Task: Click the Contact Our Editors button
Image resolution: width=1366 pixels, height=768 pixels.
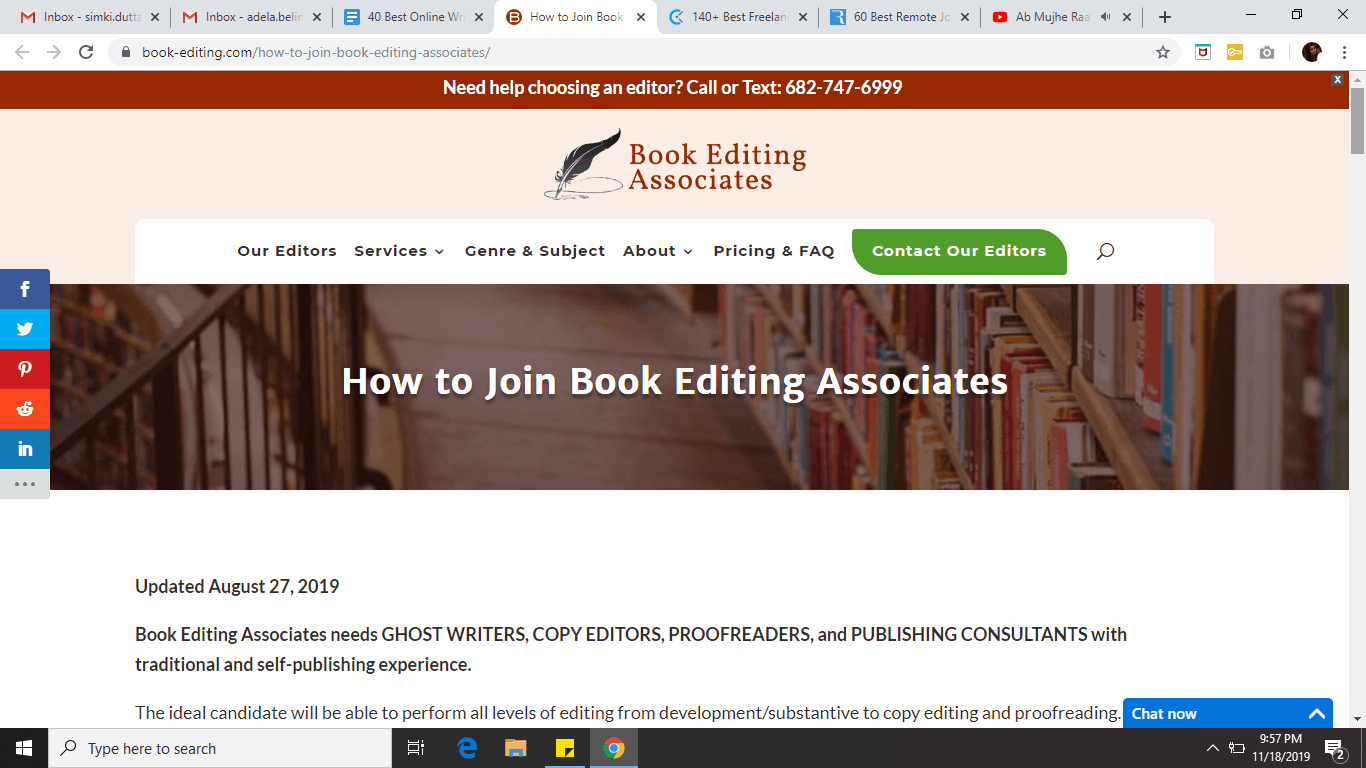Action: point(959,251)
